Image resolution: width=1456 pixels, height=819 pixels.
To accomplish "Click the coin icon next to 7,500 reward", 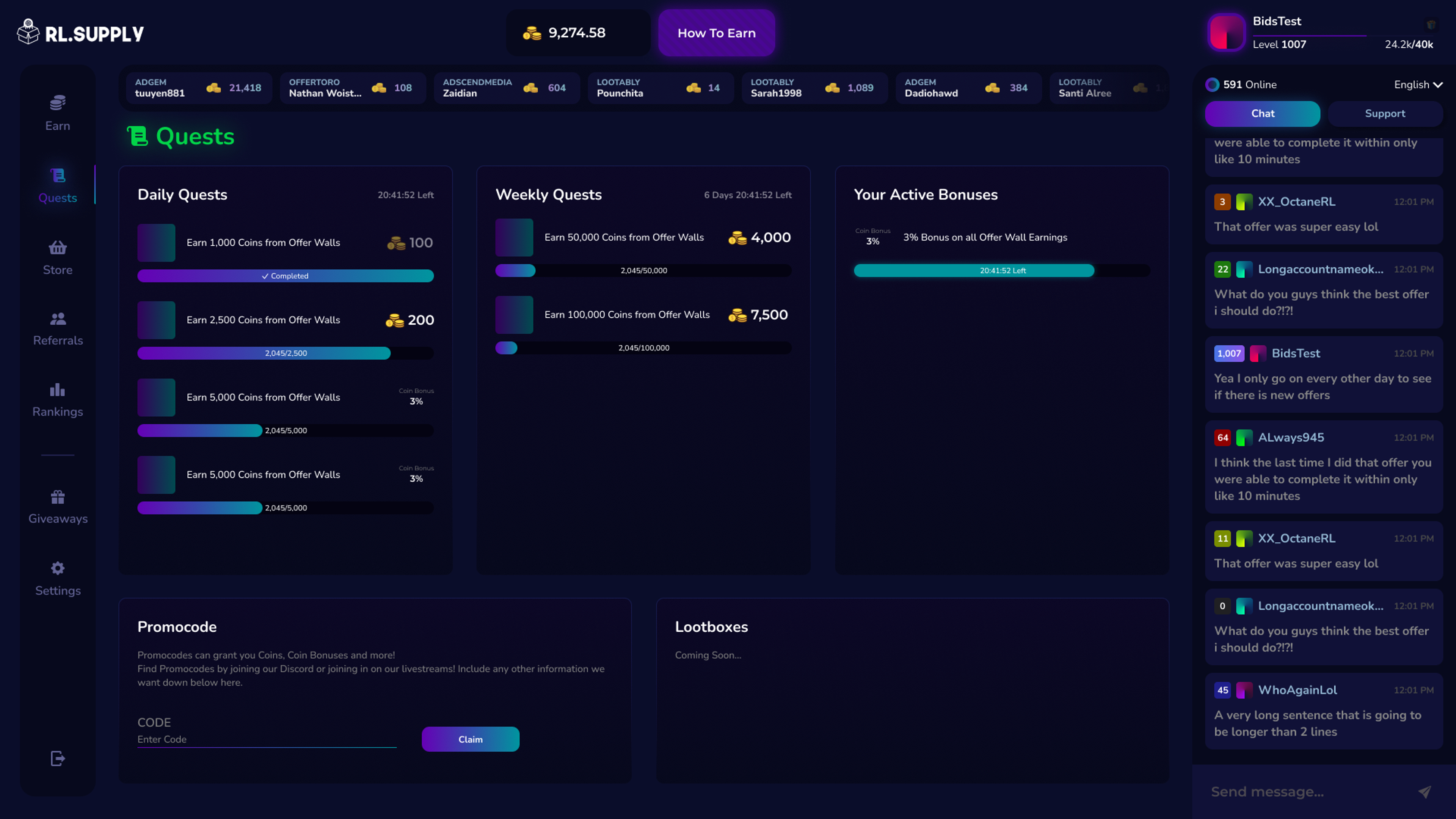I will 737,315.
